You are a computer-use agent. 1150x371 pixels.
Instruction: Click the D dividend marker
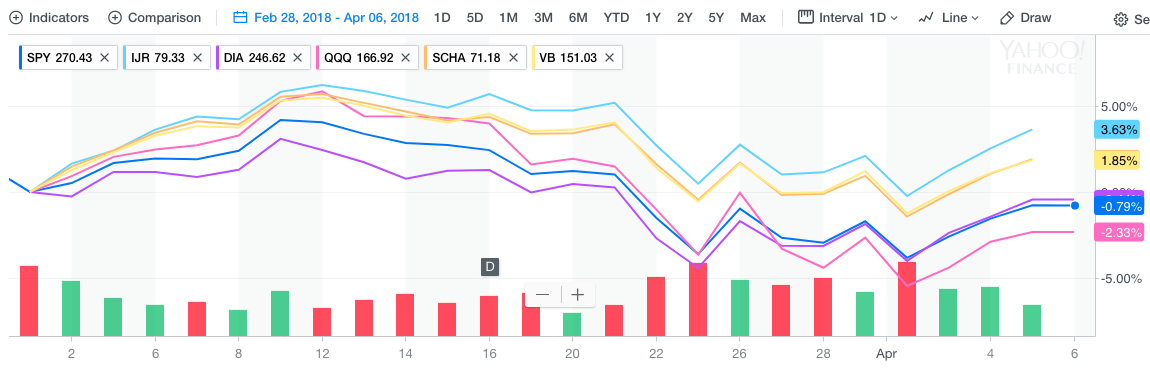point(489,267)
